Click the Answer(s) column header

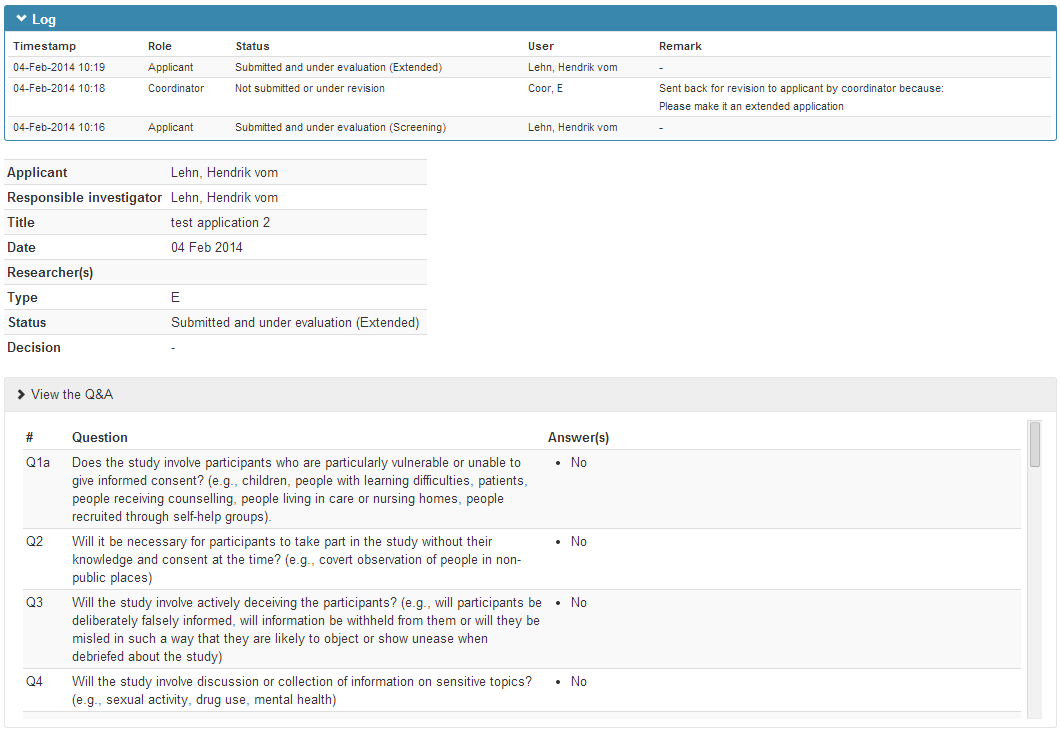point(579,437)
